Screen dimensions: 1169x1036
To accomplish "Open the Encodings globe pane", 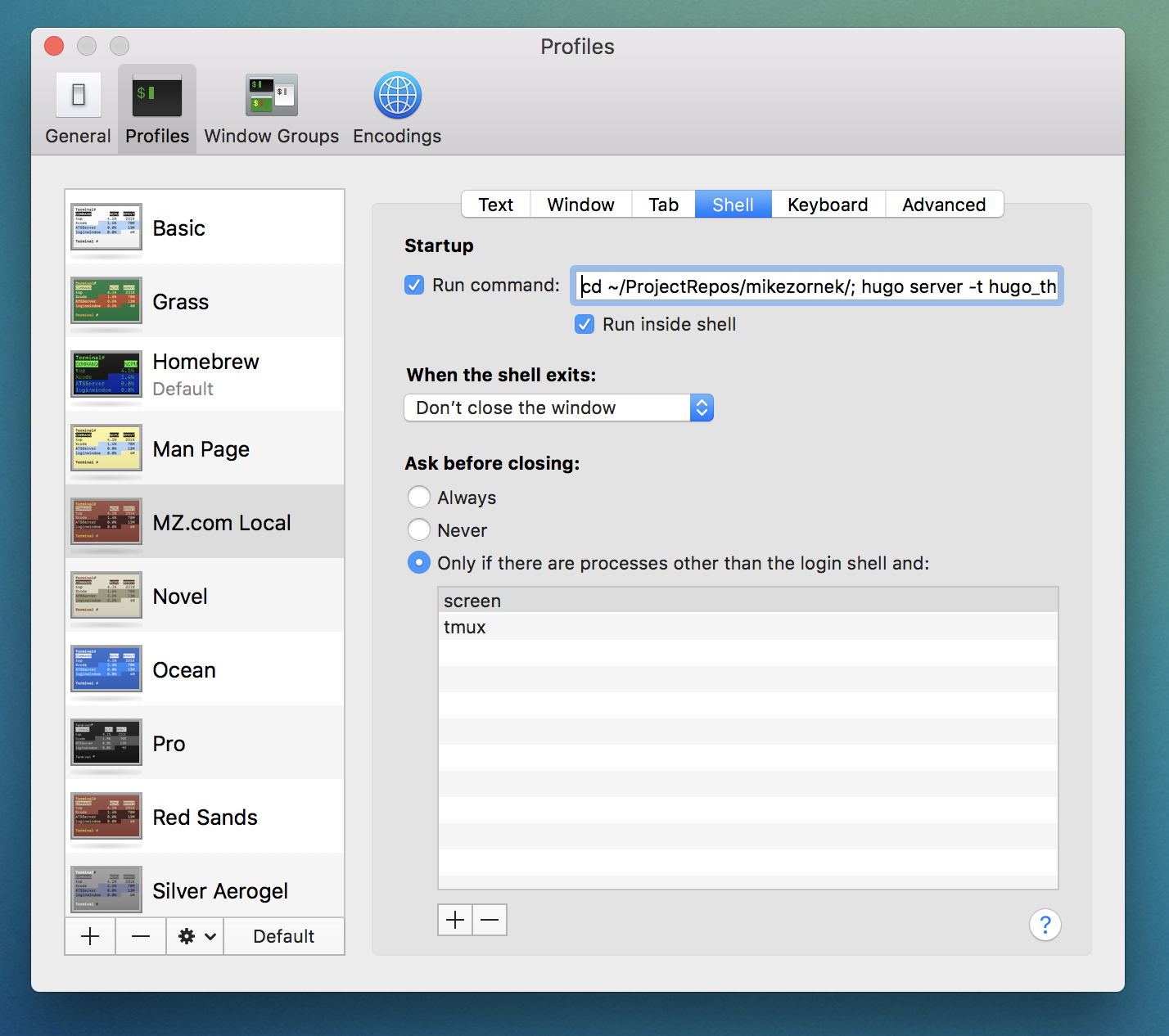I will coord(397,109).
